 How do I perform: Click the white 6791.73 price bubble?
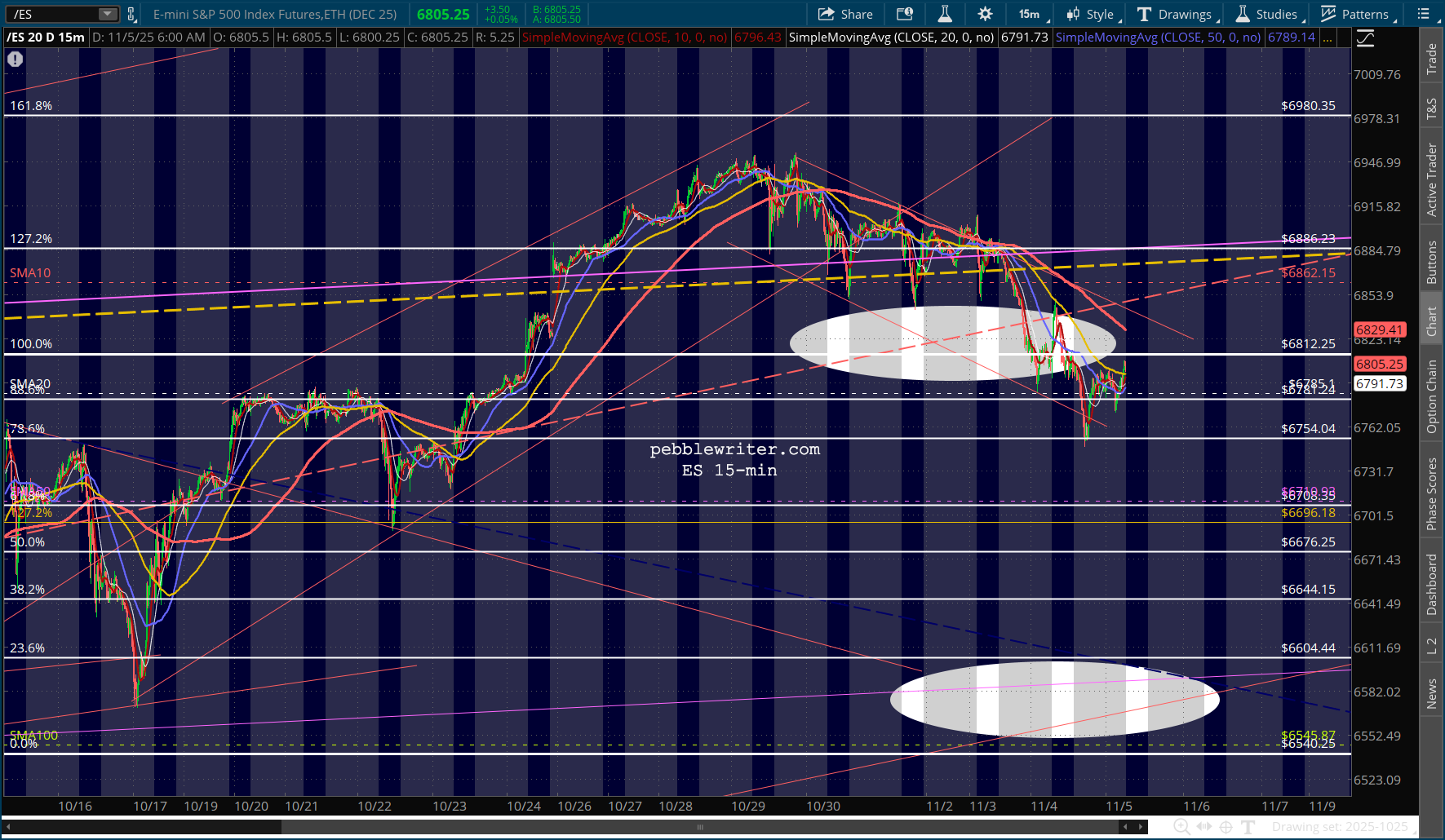[x=1380, y=383]
